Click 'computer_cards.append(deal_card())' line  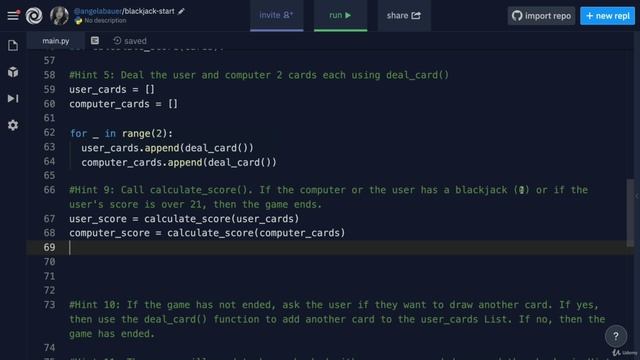(179, 162)
